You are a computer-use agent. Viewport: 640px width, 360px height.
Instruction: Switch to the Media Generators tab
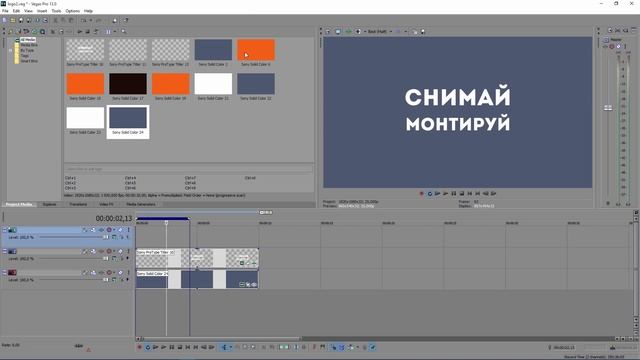(x=141, y=204)
